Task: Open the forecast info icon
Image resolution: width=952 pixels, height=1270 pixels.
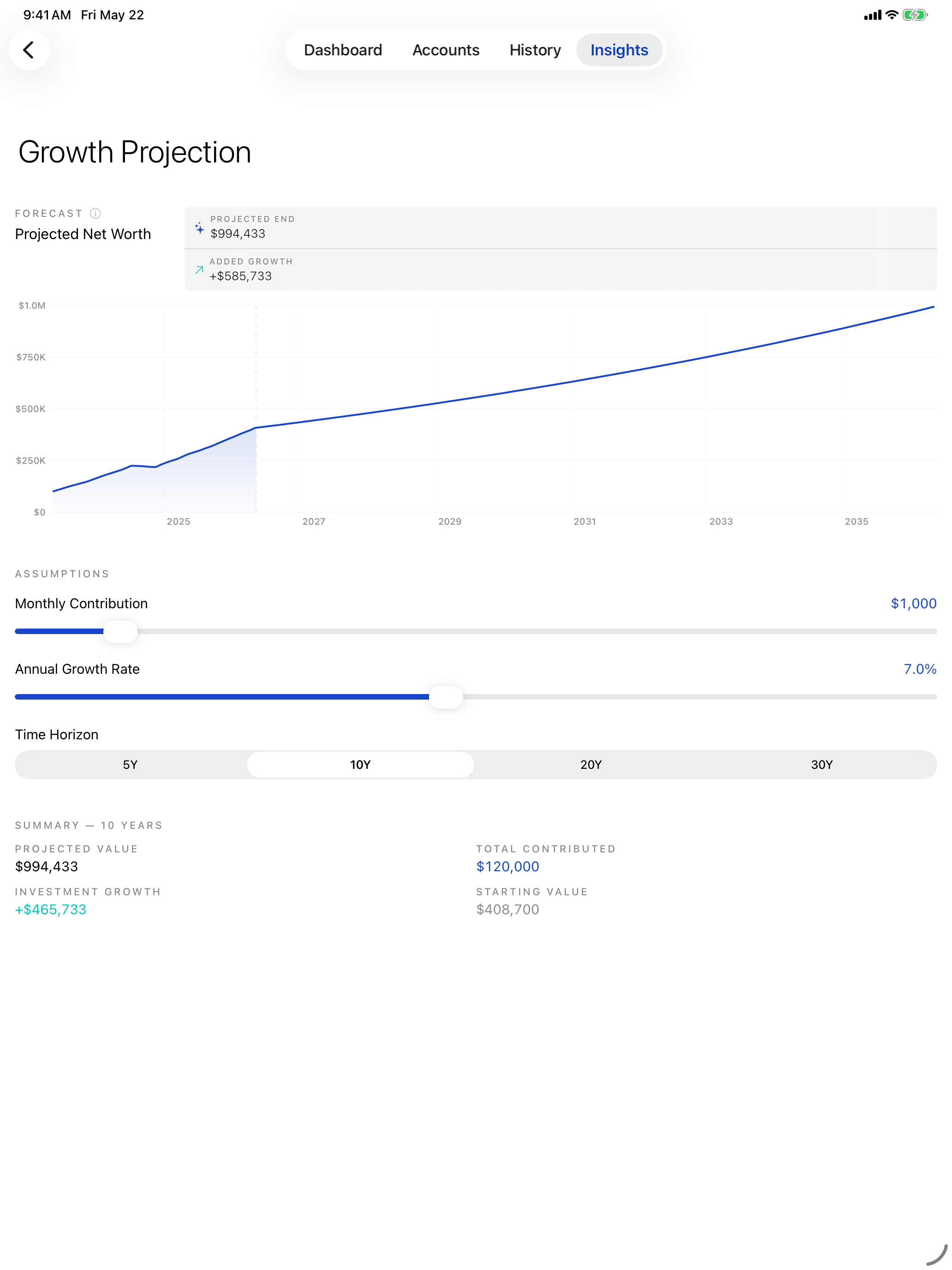Action: (x=96, y=214)
